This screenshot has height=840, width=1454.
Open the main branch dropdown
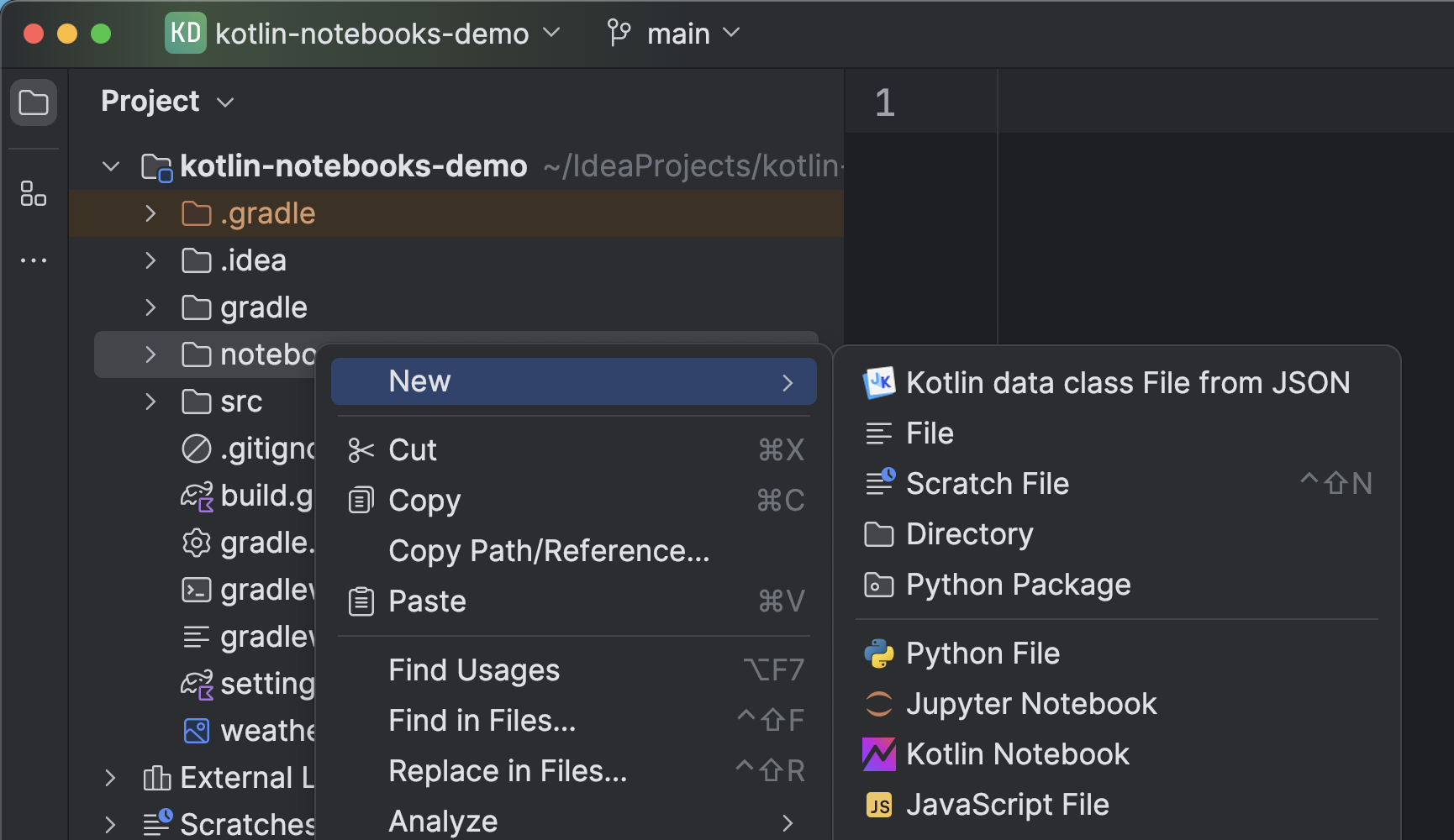[732, 33]
